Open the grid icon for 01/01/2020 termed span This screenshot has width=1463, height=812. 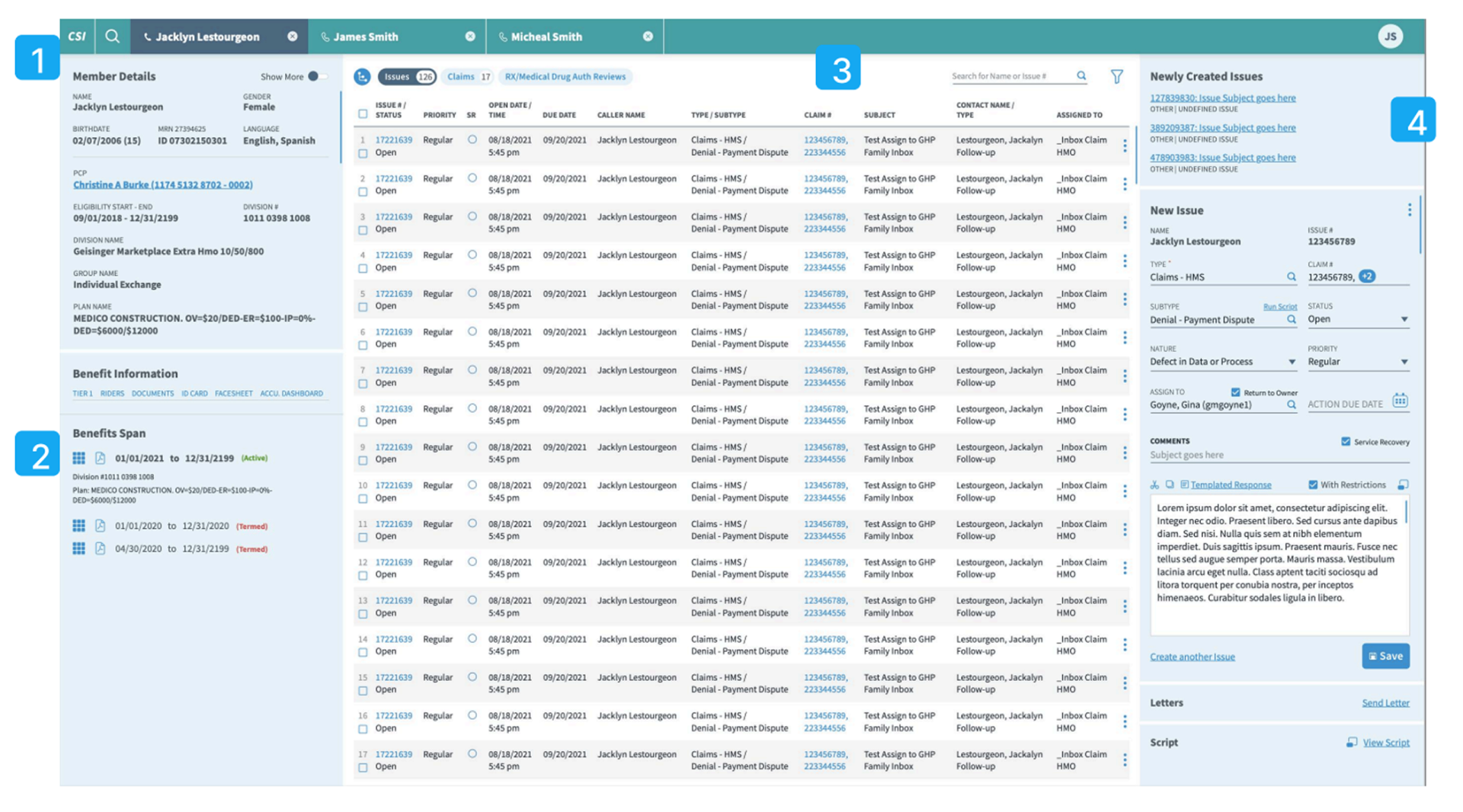pos(78,526)
